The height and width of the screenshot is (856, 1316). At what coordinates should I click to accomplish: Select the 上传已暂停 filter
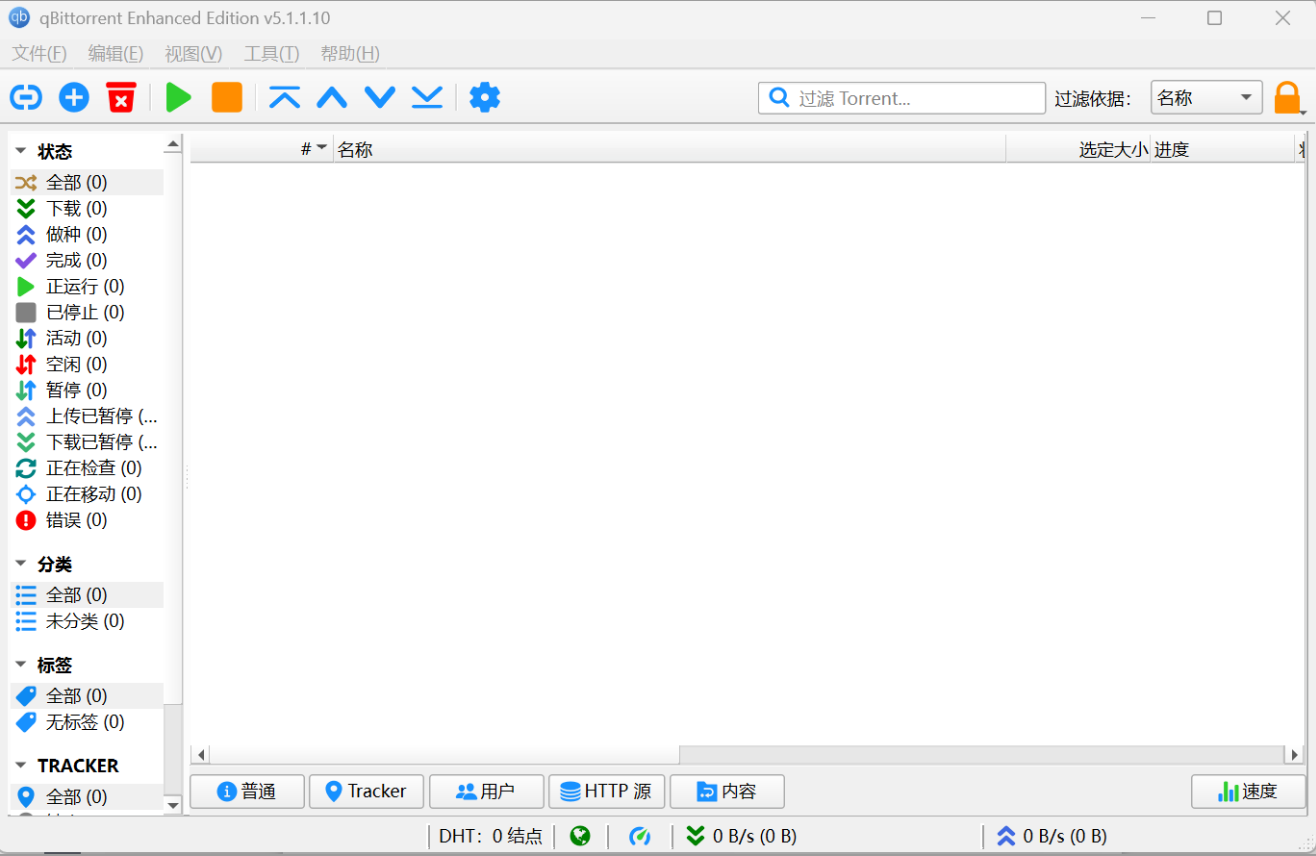pyautogui.click(x=87, y=416)
